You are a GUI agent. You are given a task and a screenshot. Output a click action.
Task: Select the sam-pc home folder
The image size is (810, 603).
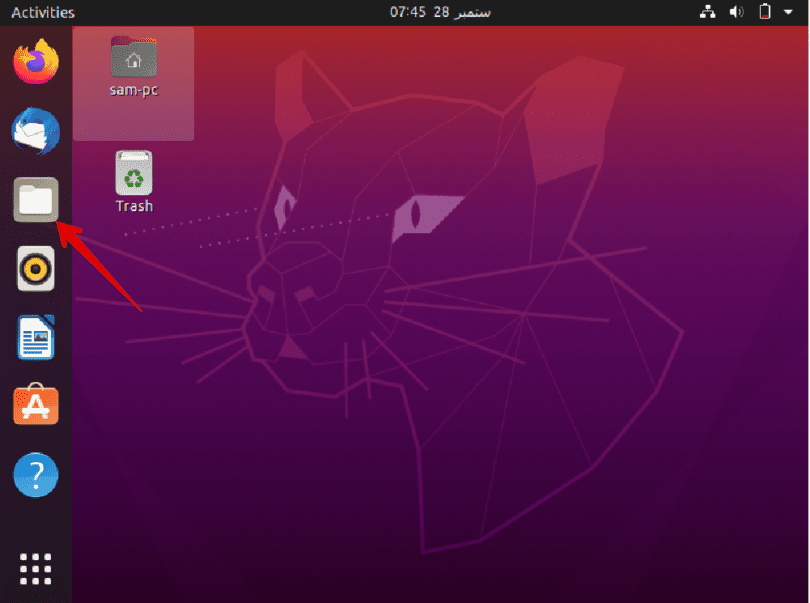tap(133, 58)
